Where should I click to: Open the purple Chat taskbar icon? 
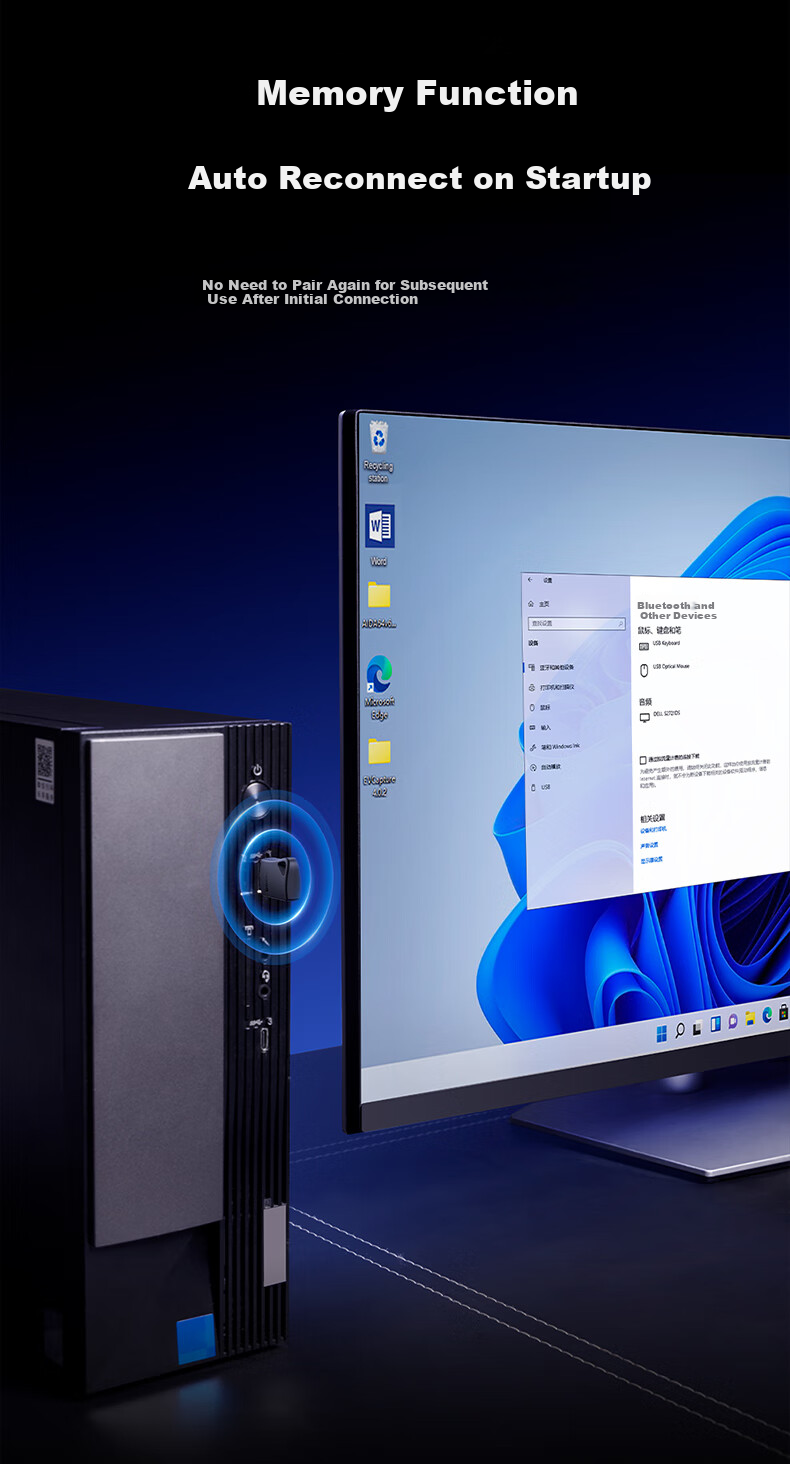point(732,1022)
